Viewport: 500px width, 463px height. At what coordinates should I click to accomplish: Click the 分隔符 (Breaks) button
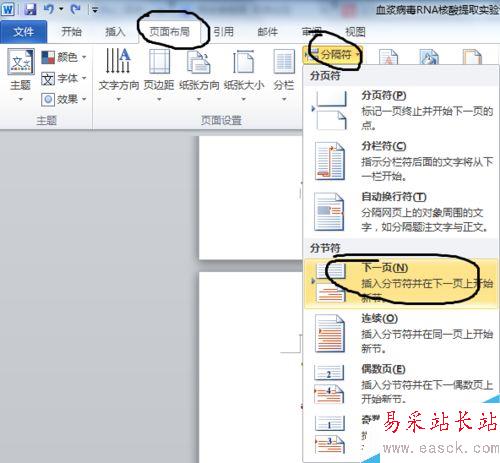(332, 54)
